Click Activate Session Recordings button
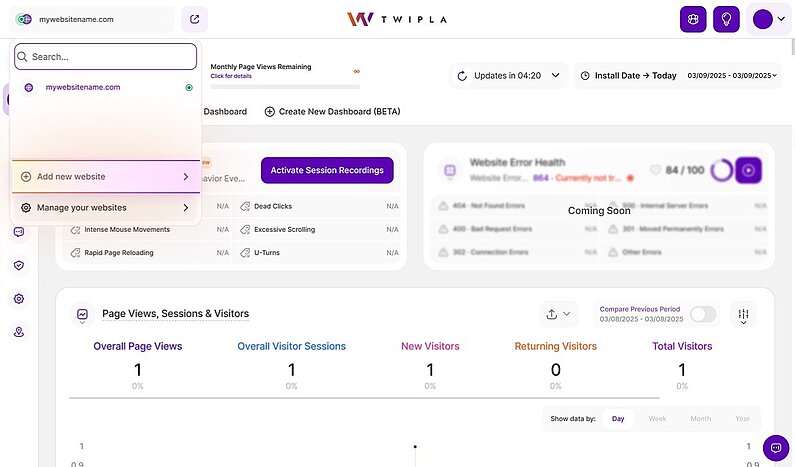The height and width of the screenshot is (467, 795). 327,170
